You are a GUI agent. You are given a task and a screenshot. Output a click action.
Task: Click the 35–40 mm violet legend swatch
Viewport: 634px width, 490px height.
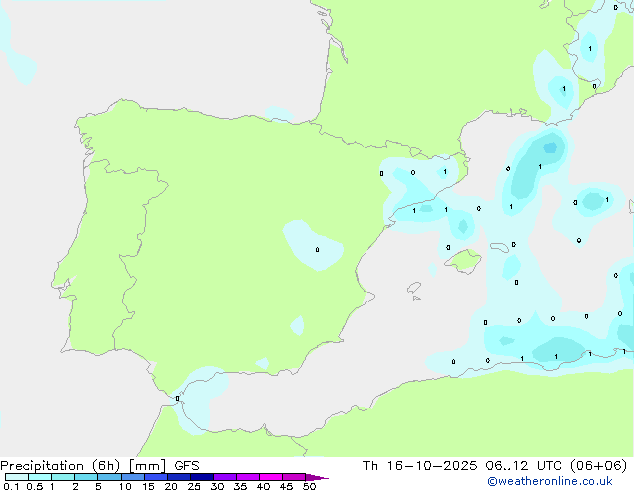[x=248, y=477]
